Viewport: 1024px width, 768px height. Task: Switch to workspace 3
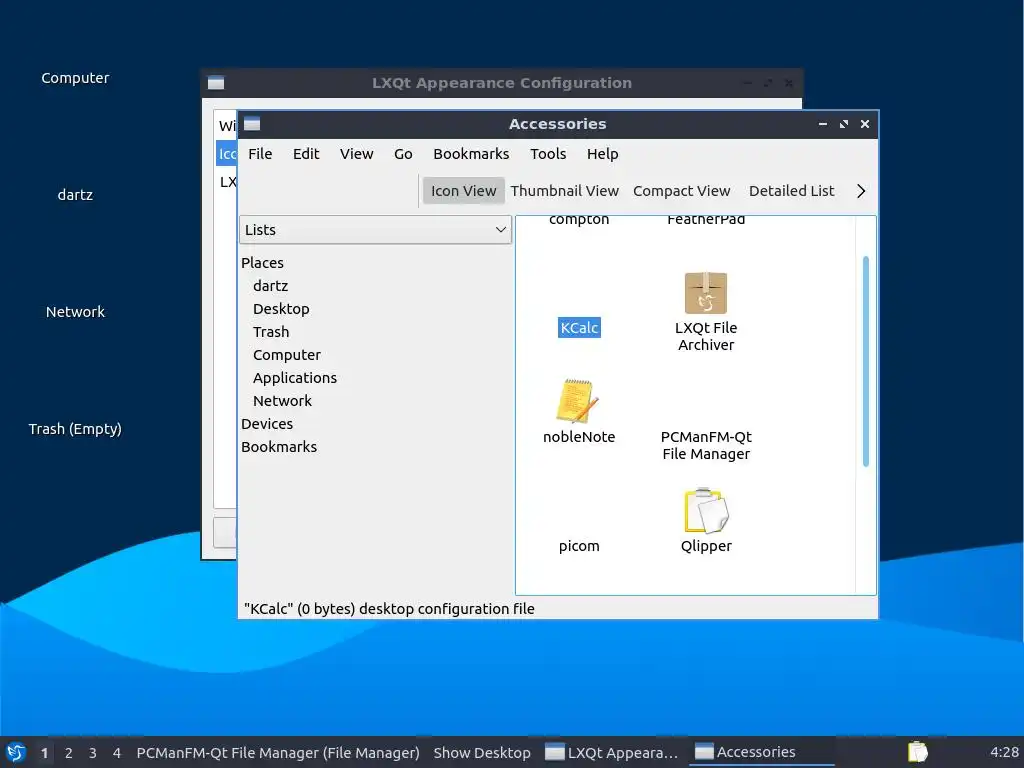tap(93, 752)
